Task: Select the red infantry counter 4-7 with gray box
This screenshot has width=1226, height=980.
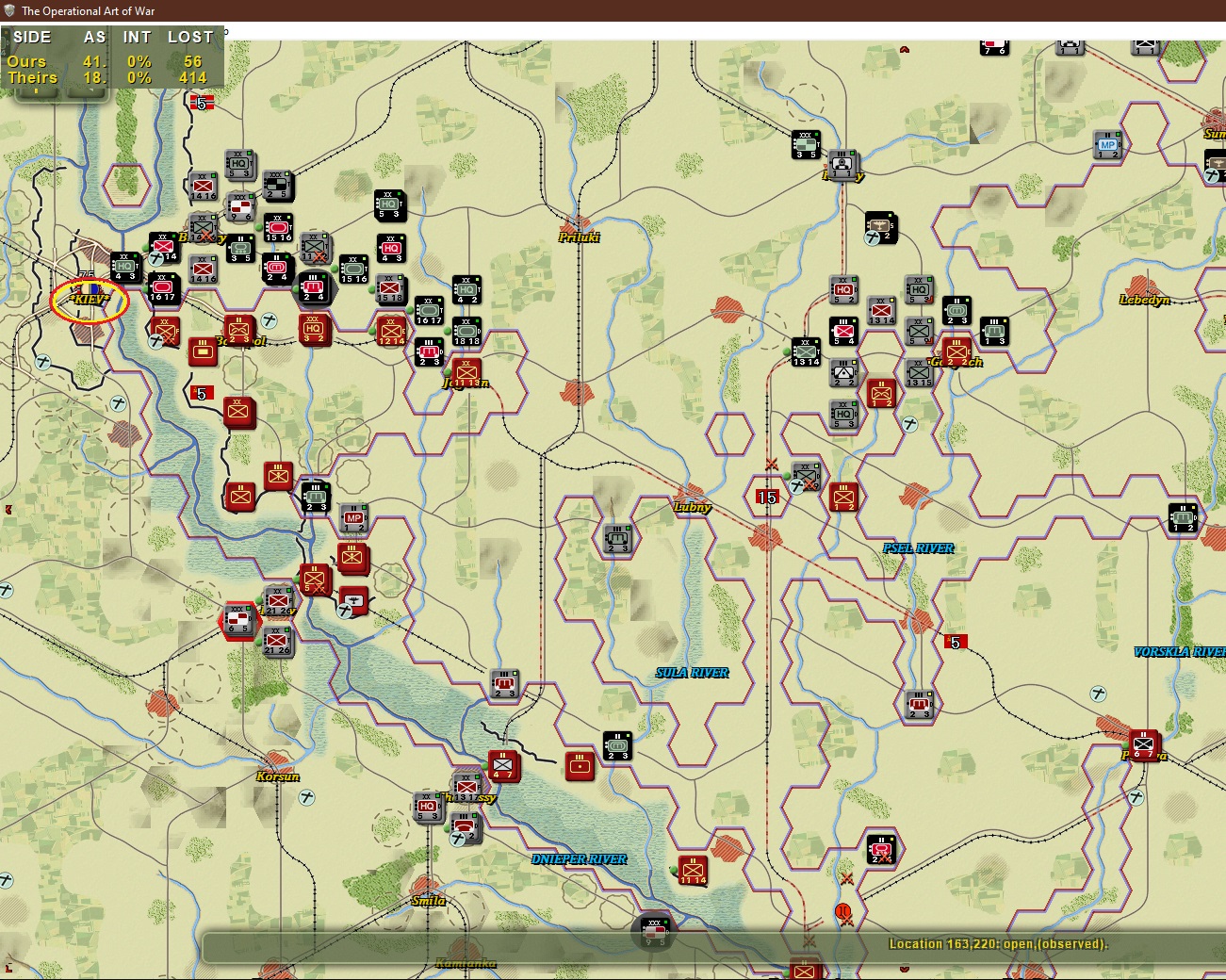Action: click(x=503, y=765)
